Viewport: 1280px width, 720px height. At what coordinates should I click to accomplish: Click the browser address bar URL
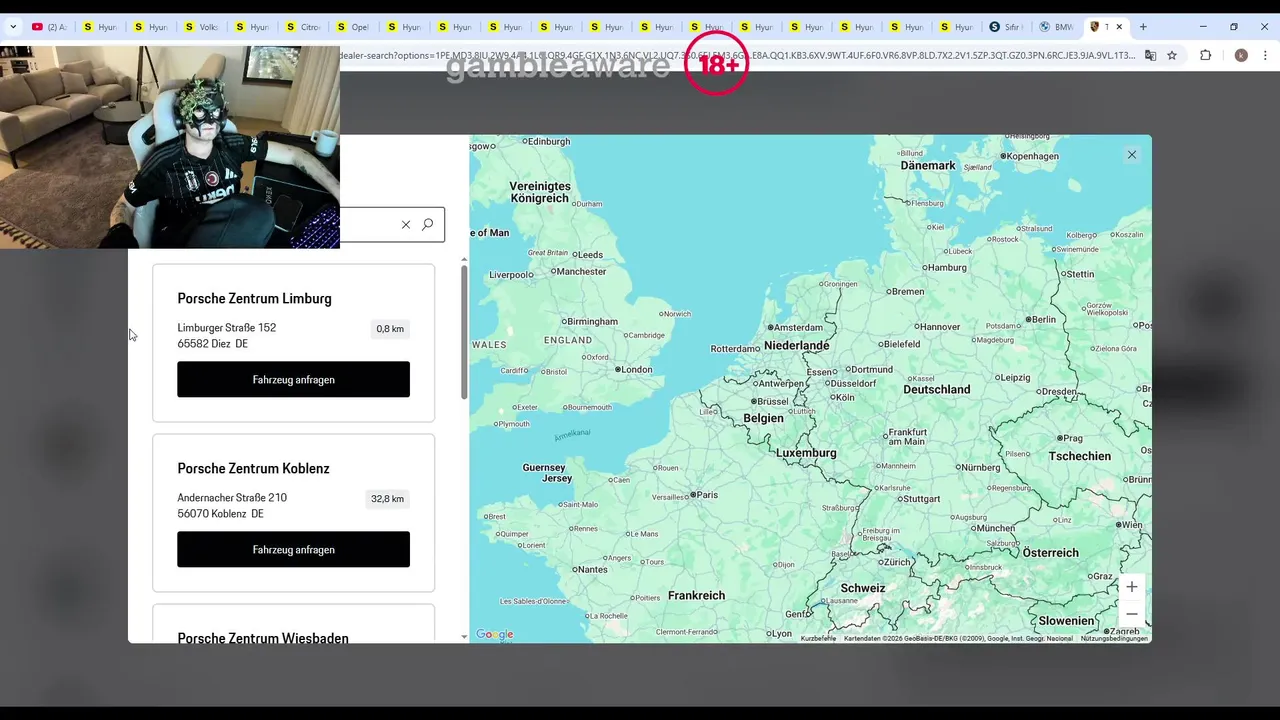(x=738, y=55)
